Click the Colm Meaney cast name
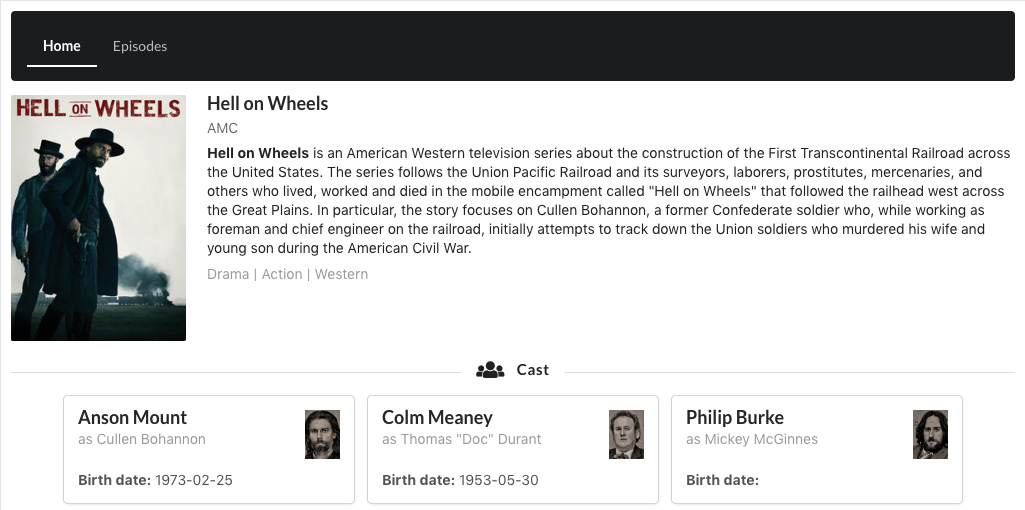 coord(437,417)
